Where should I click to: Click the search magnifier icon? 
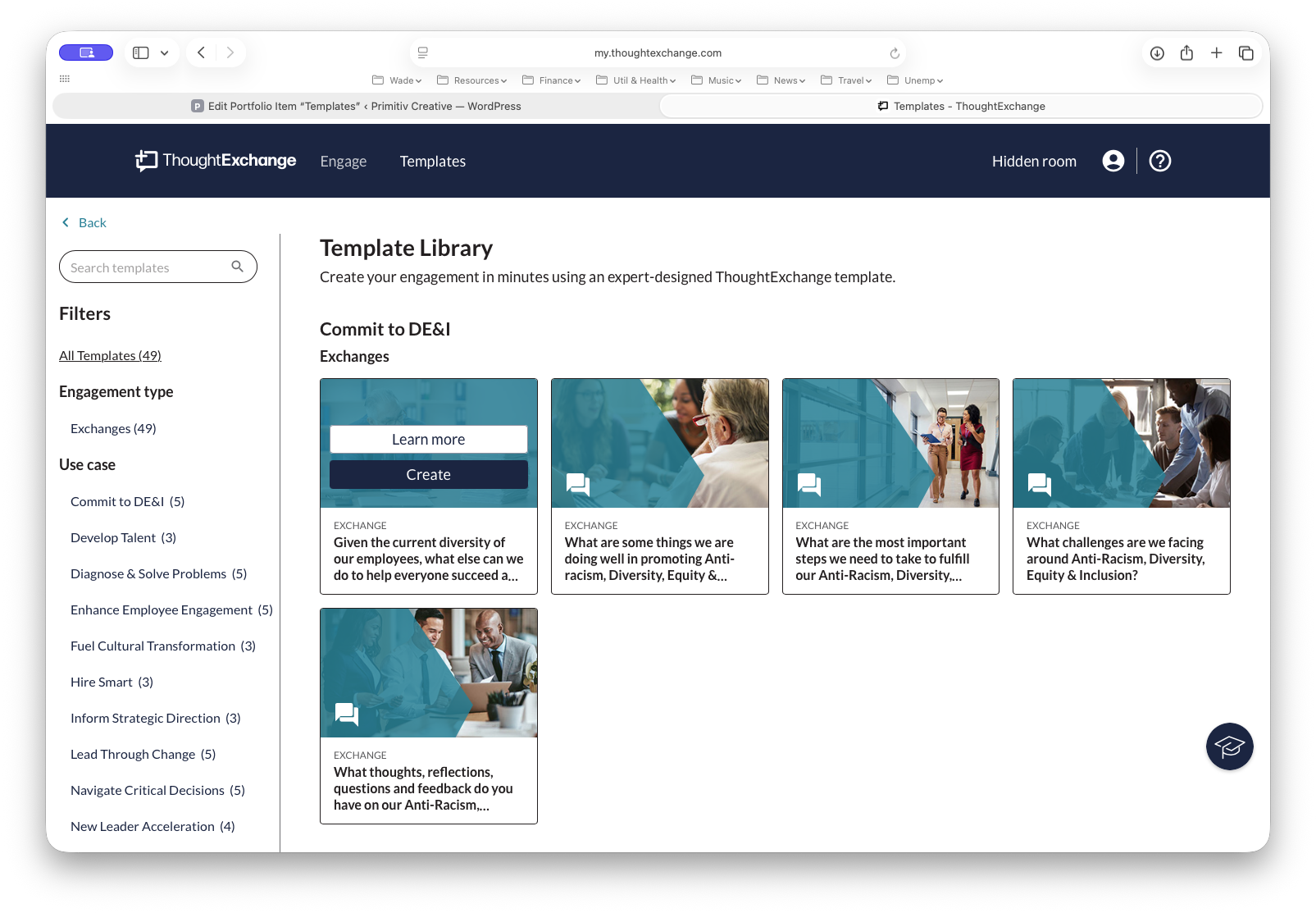(238, 267)
